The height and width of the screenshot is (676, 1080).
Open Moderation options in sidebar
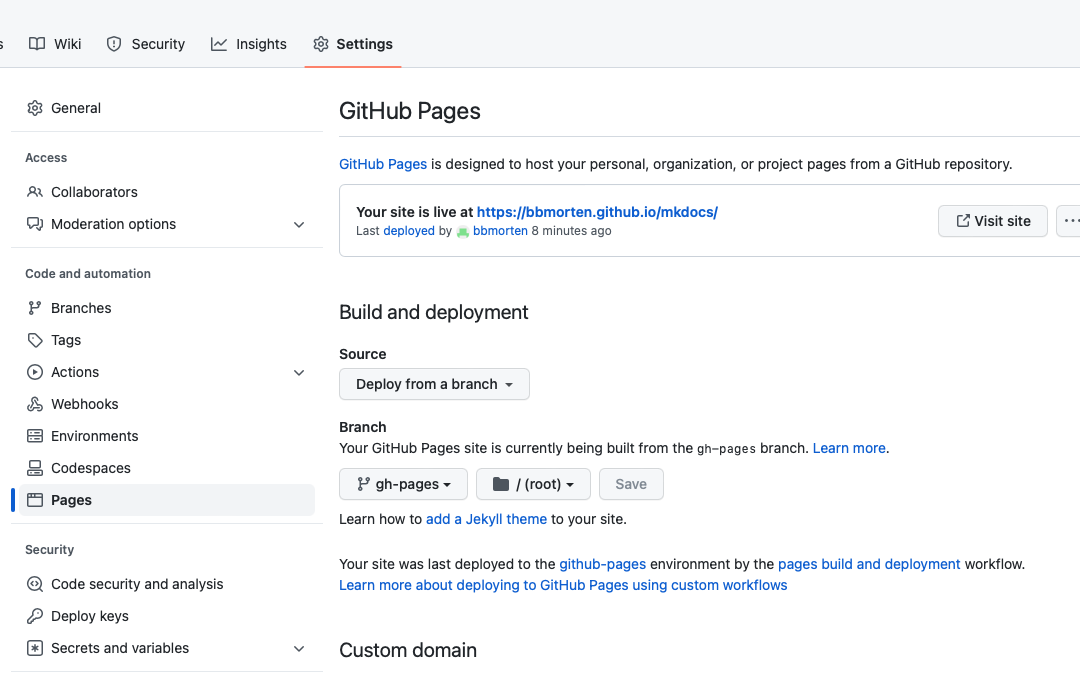pos(167,224)
